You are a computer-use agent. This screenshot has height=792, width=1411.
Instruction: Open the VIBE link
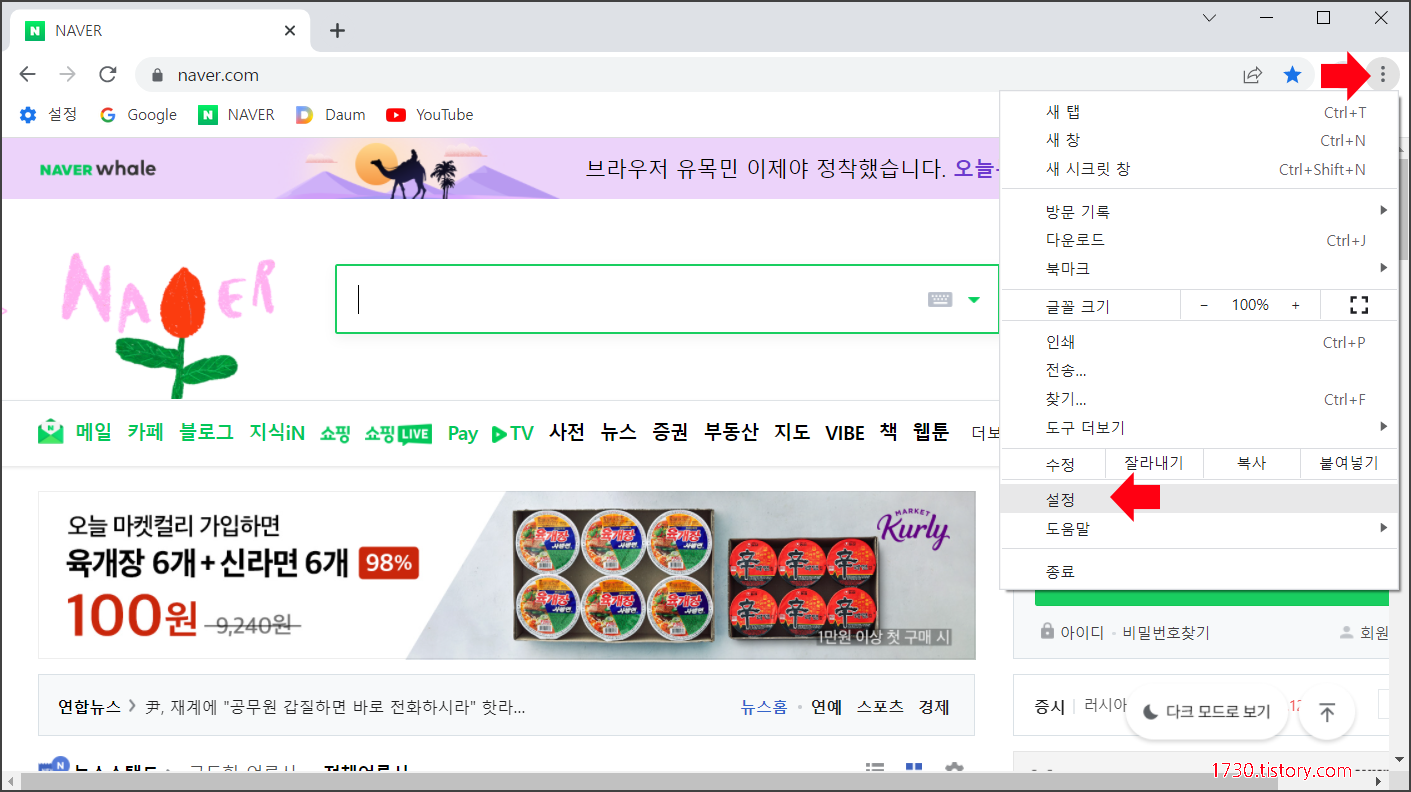[845, 433]
